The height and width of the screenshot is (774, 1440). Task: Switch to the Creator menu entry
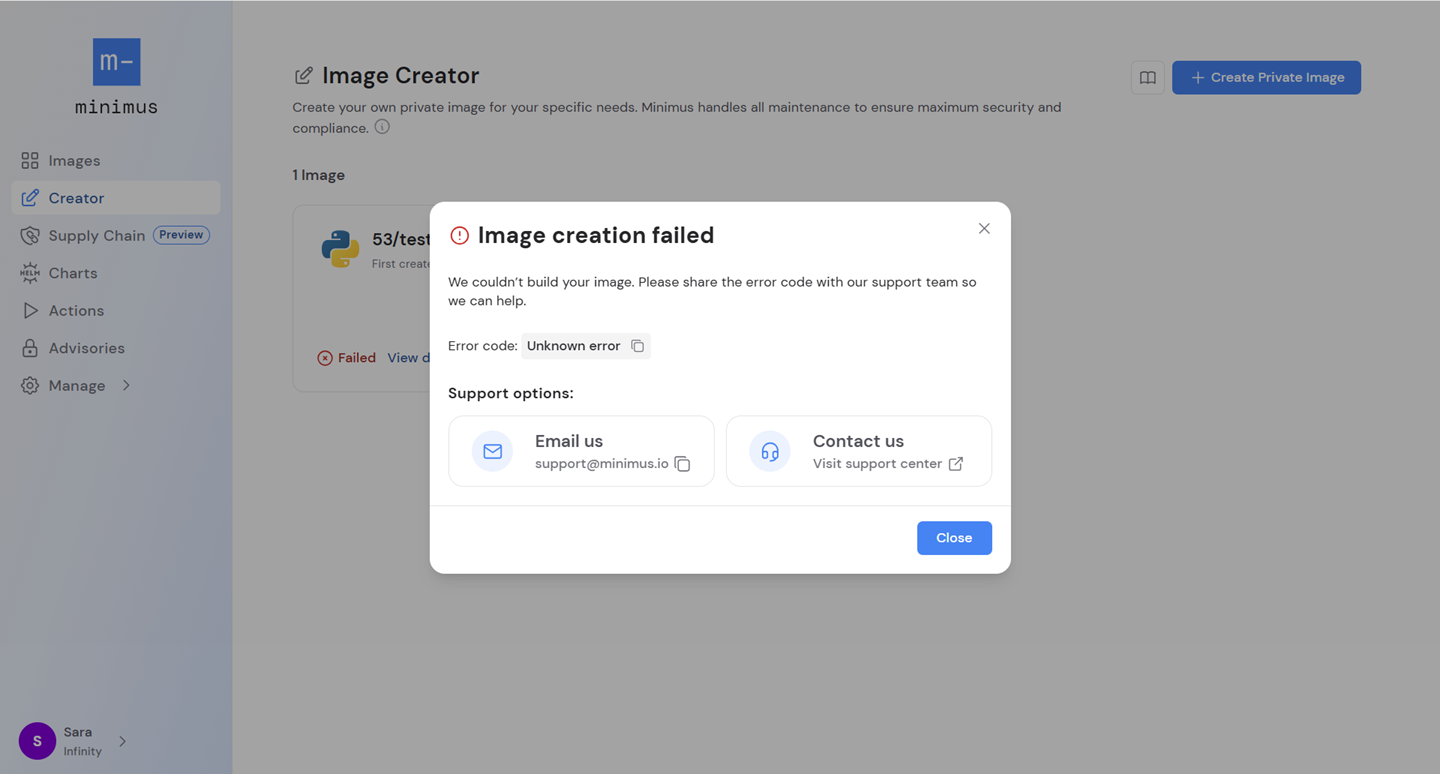pos(76,197)
